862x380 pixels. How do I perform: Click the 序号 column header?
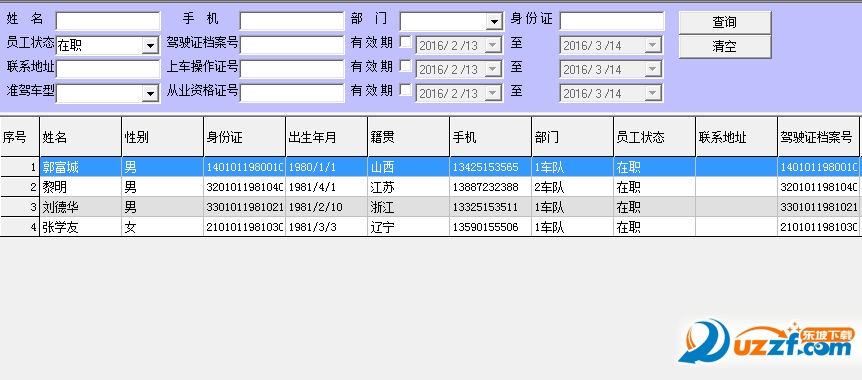click(x=20, y=137)
